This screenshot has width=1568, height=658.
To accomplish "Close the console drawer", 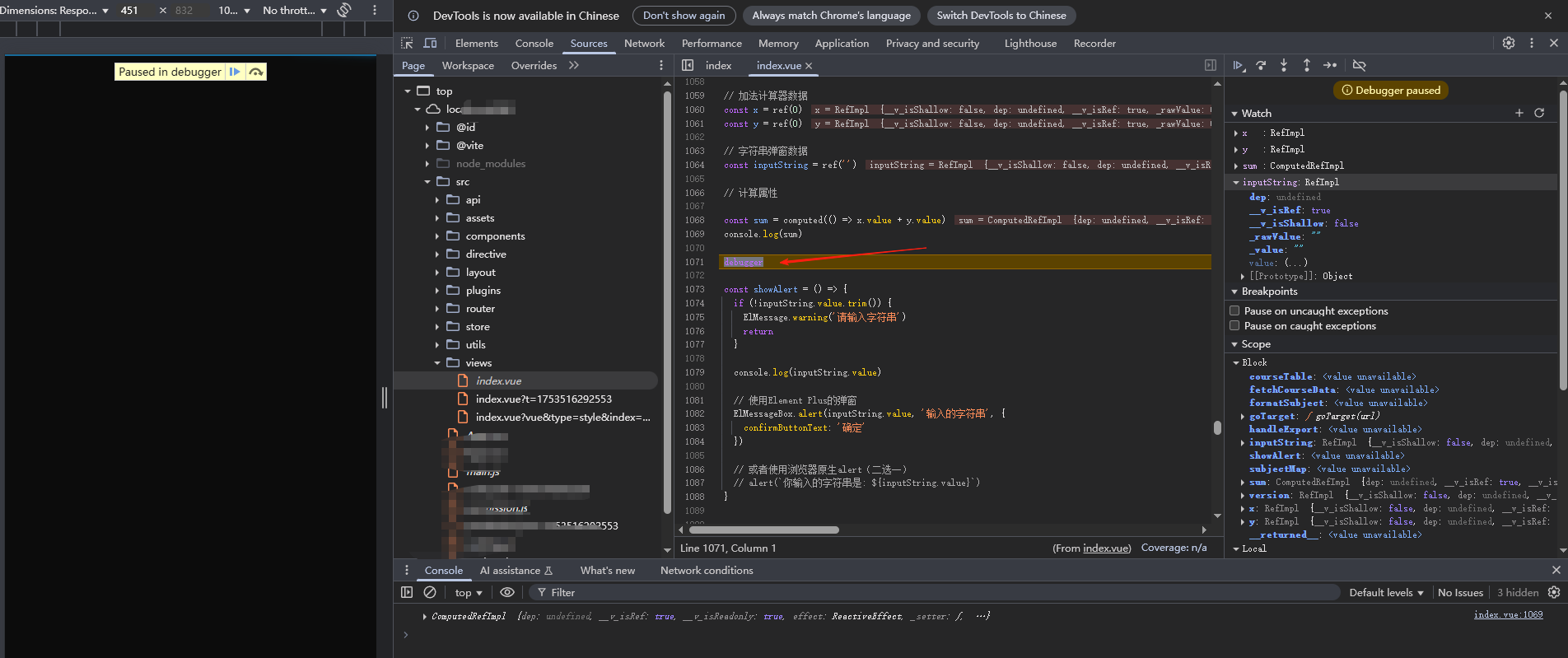I will tap(1556, 570).
